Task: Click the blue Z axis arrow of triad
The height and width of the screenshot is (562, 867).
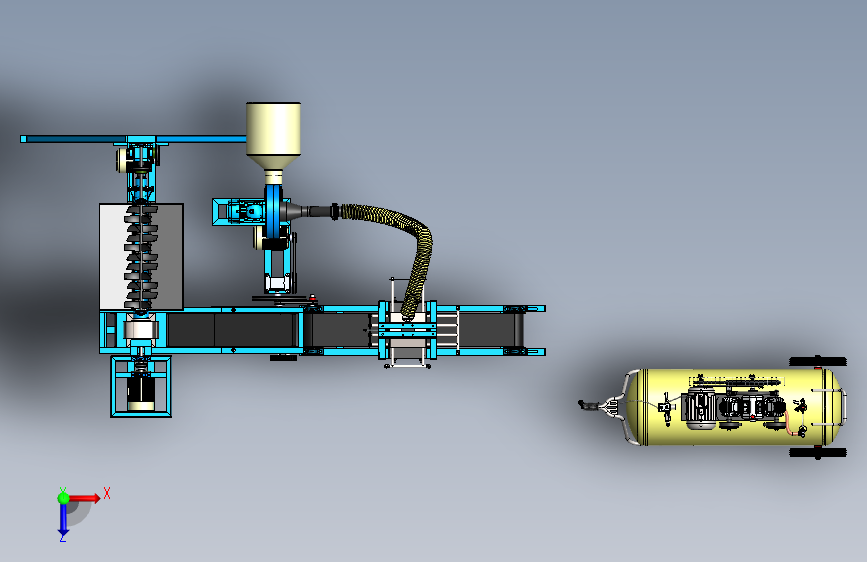Action: pyautogui.click(x=63, y=520)
